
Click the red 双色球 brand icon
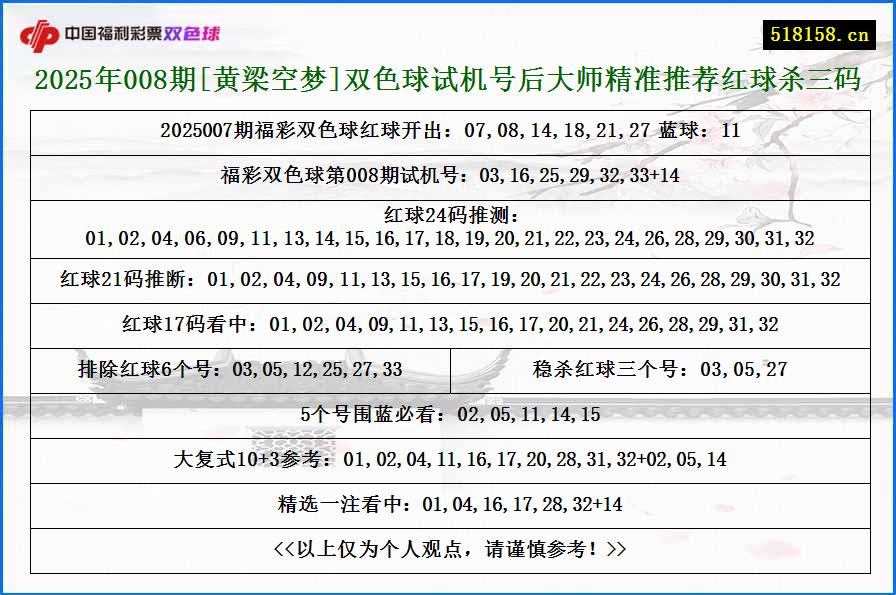[x=193, y=32]
